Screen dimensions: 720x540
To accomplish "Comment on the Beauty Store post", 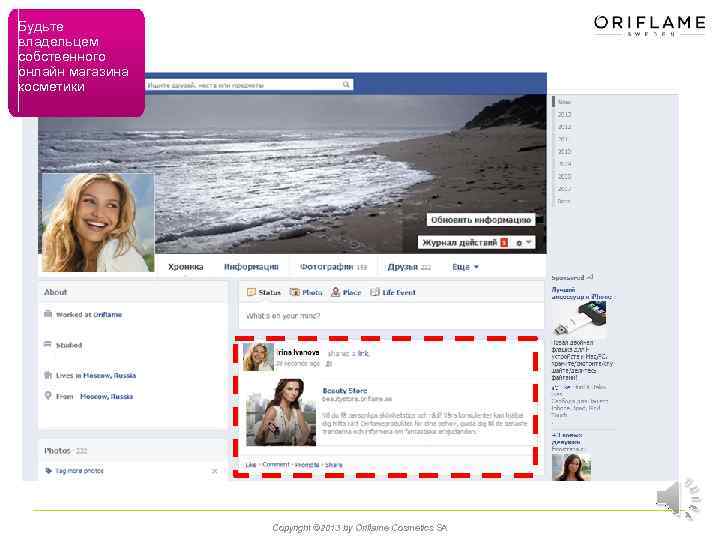I will 276,465.
